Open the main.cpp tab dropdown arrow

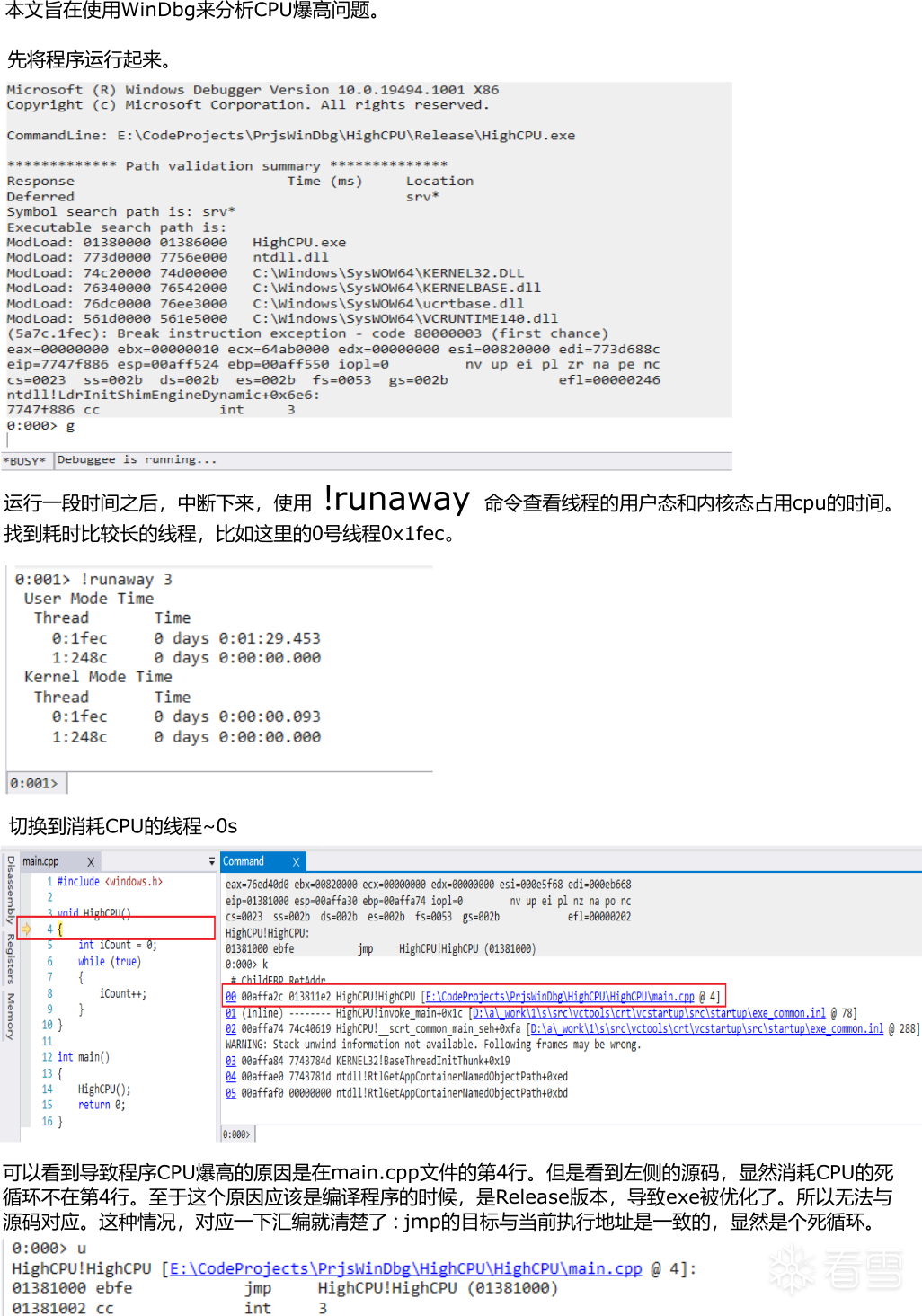coord(212,861)
